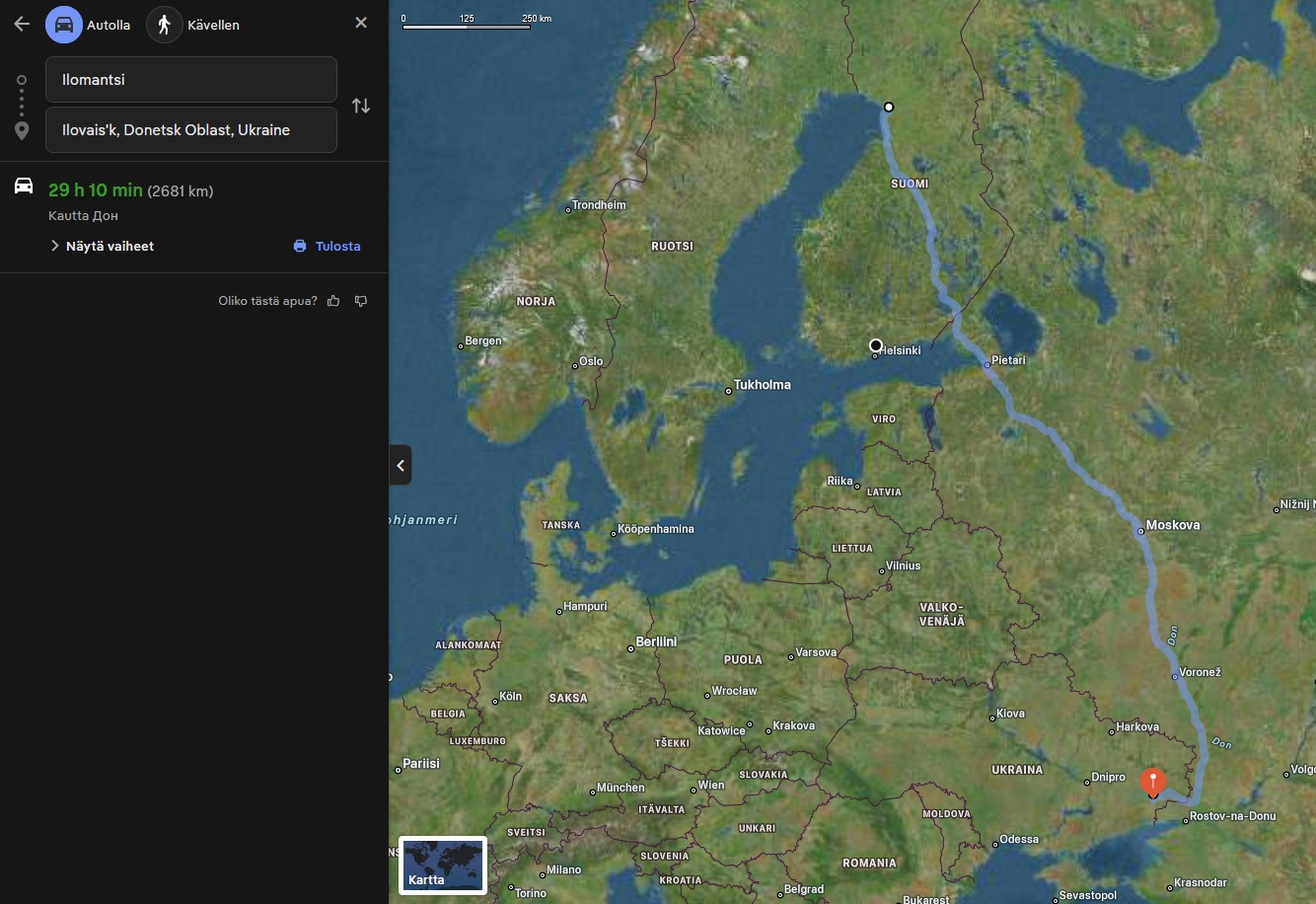The image size is (1316, 904).
Task: Click the München city label
Action: (621, 788)
